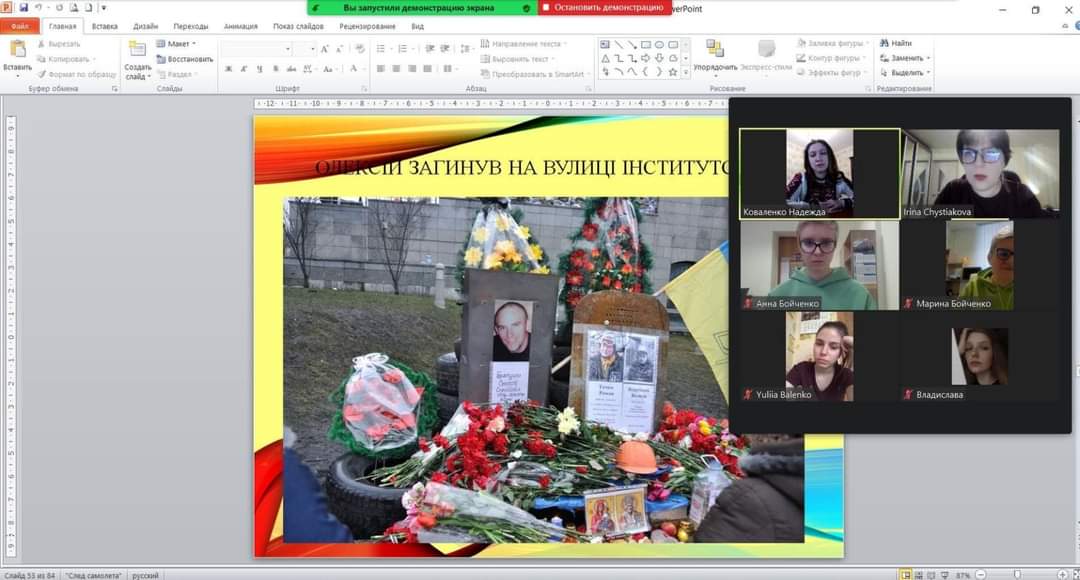Select the star shape in shapes gallery
The image size is (1080, 580).
coord(673,72)
